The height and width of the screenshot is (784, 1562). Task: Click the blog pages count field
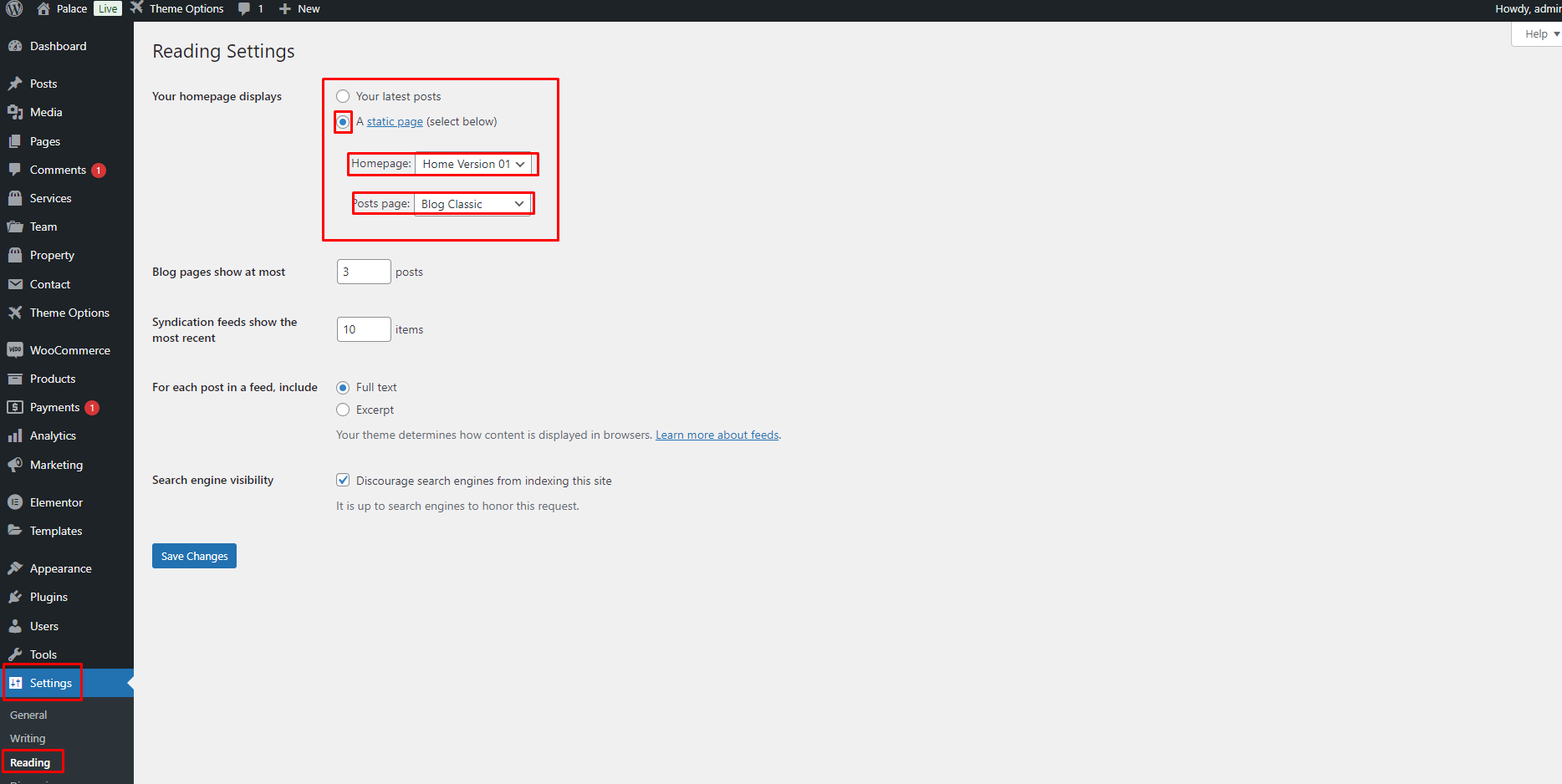tap(363, 272)
